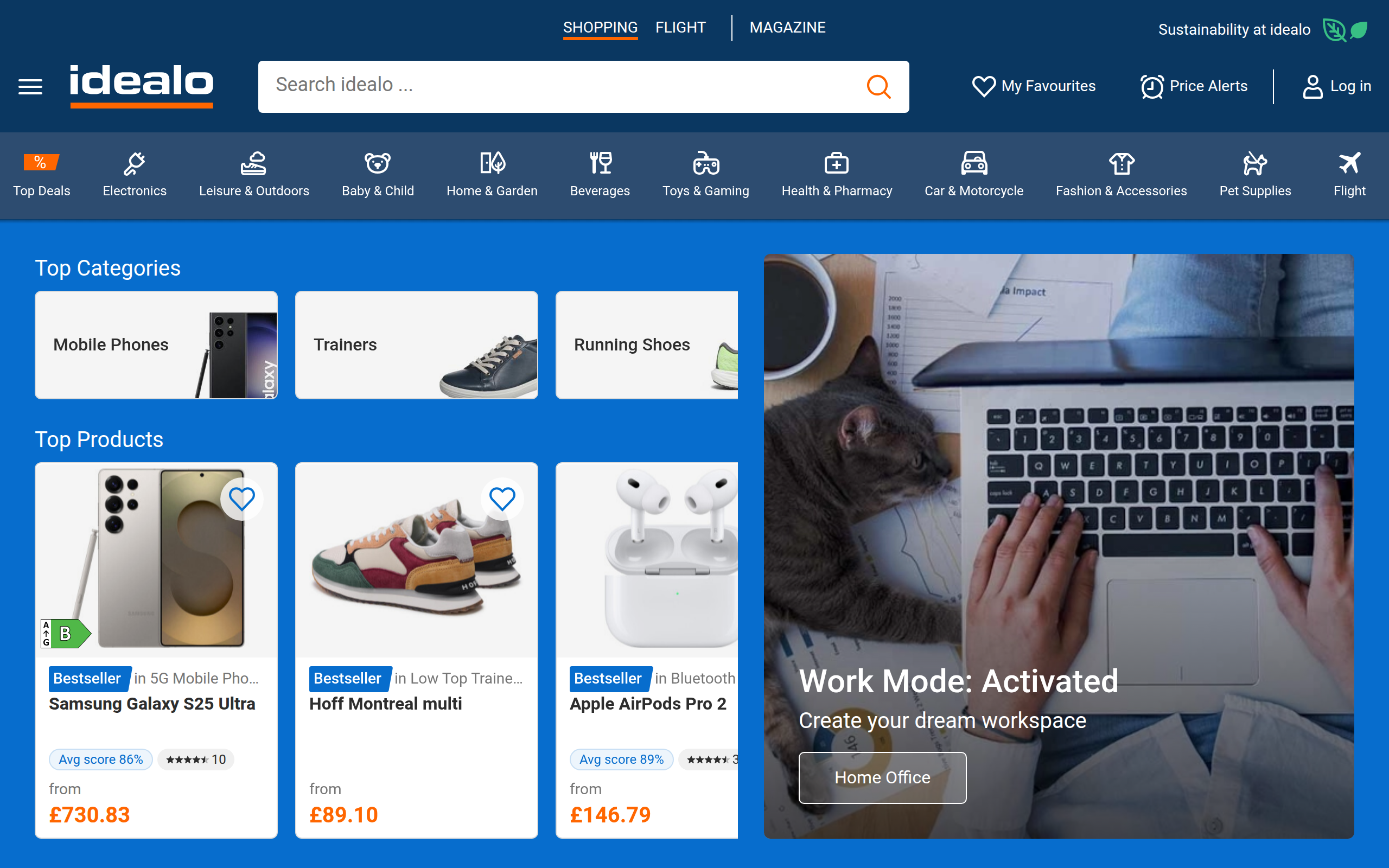Click energy label B badge
The width and height of the screenshot is (1389, 868).
click(66, 634)
